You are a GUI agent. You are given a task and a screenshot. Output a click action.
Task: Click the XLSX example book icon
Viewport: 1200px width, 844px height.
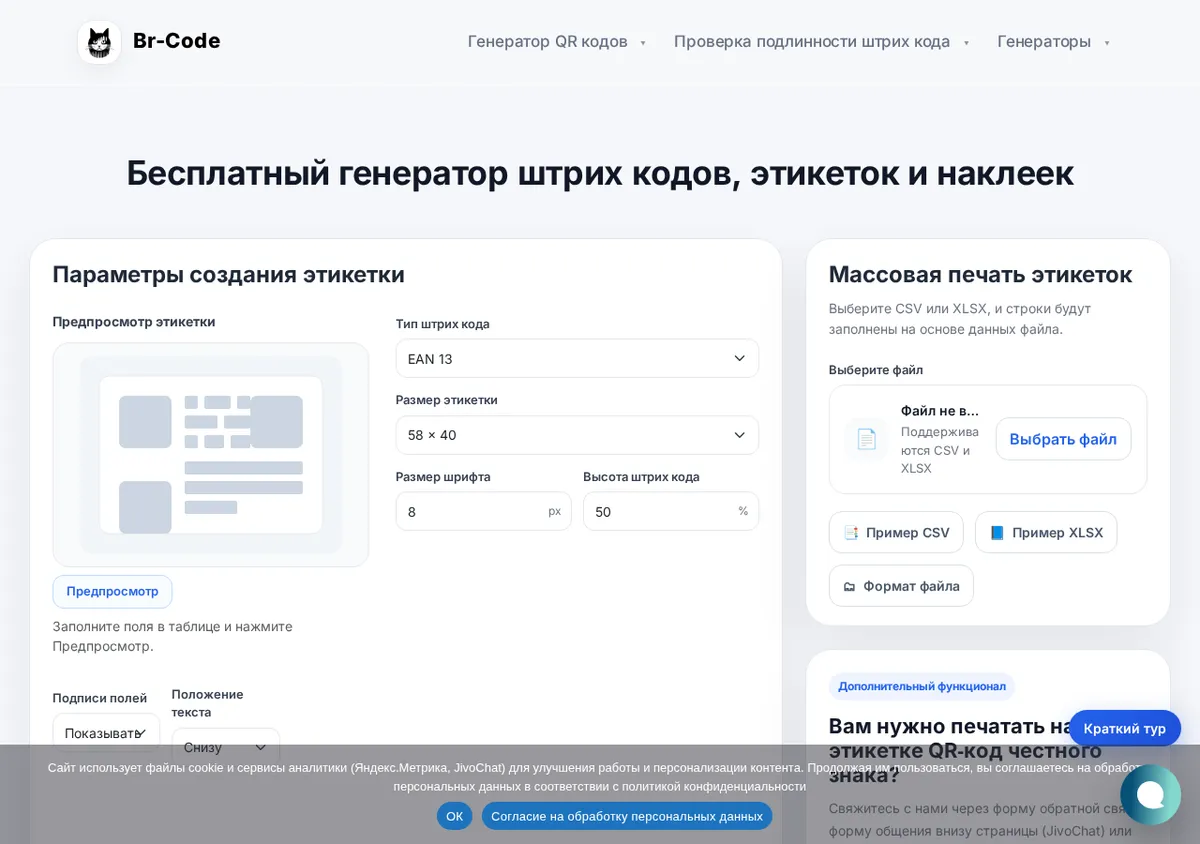point(997,533)
